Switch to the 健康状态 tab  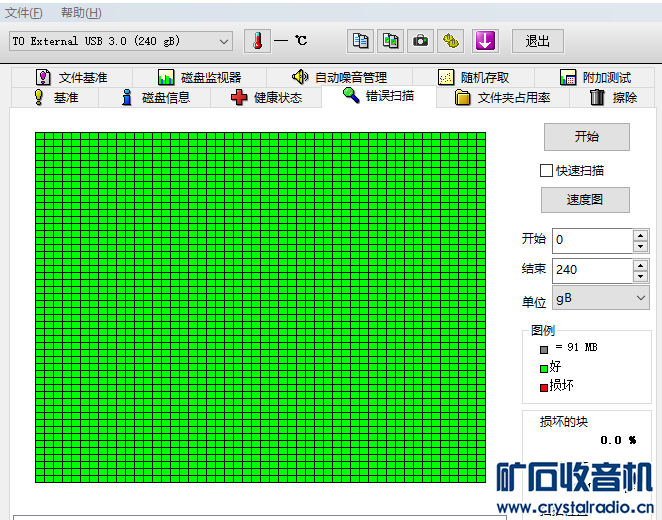coord(266,98)
